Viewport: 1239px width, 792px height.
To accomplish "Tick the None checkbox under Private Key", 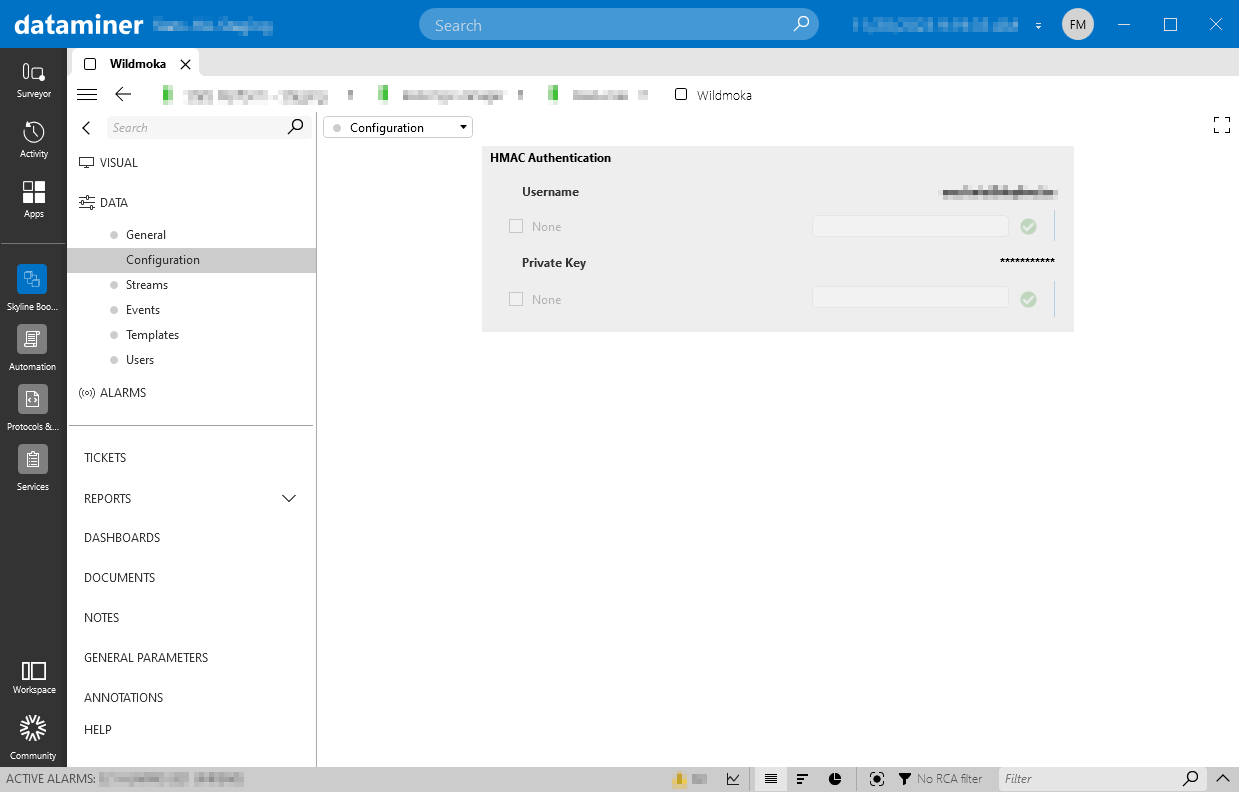I will 516,299.
